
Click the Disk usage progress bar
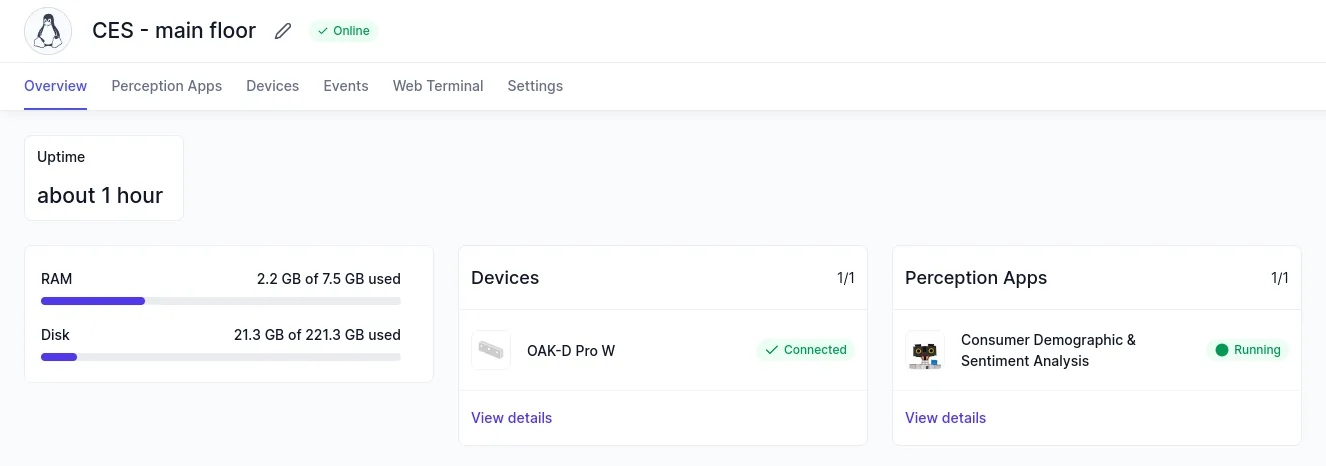click(220, 357)
